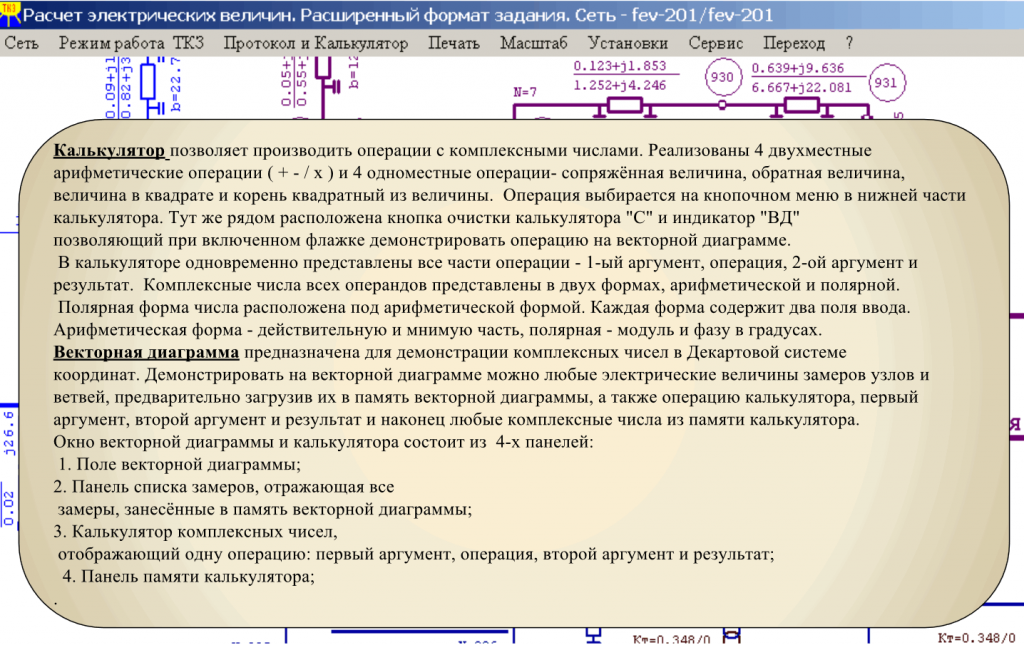Select node 930 on the network diagram

[722, 77]
